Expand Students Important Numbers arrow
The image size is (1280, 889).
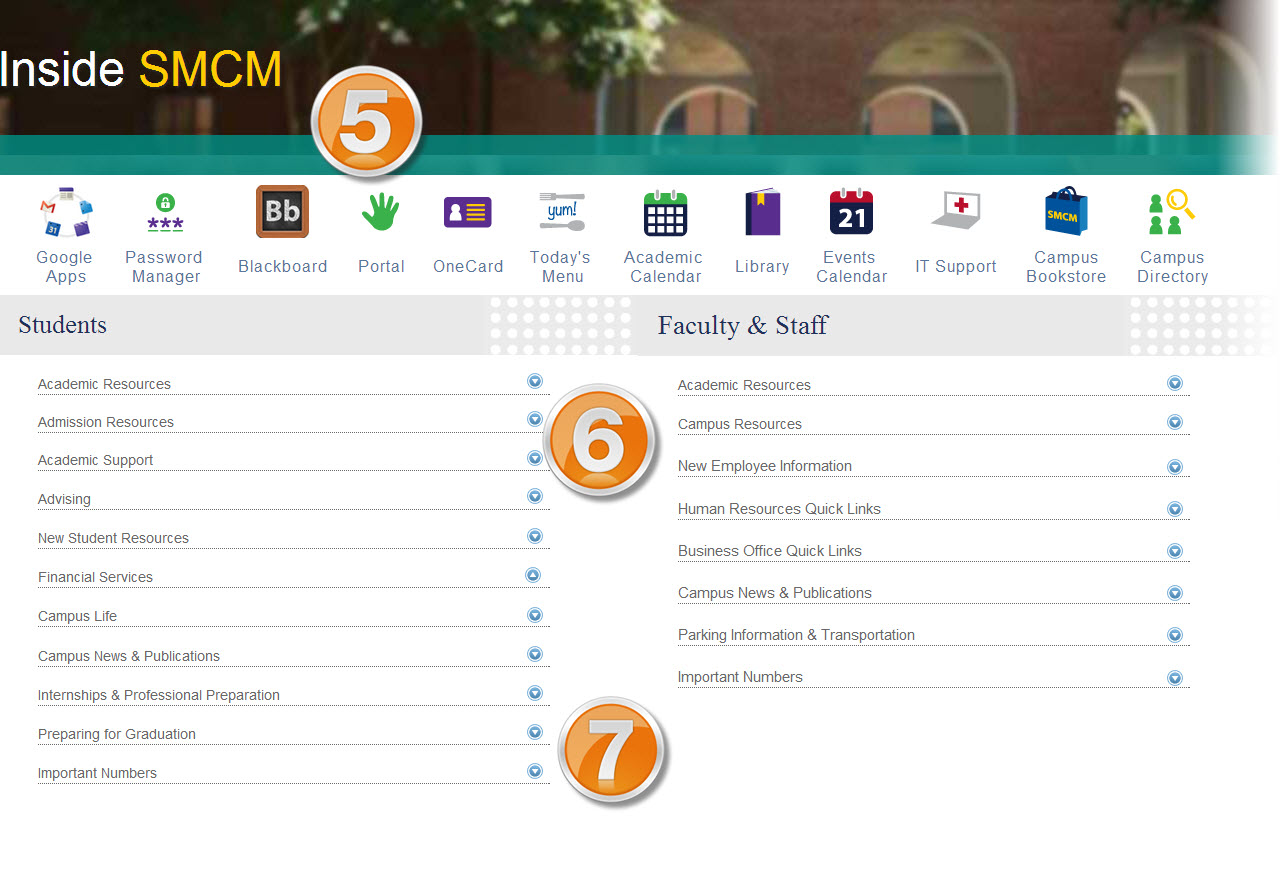point(535,771)
